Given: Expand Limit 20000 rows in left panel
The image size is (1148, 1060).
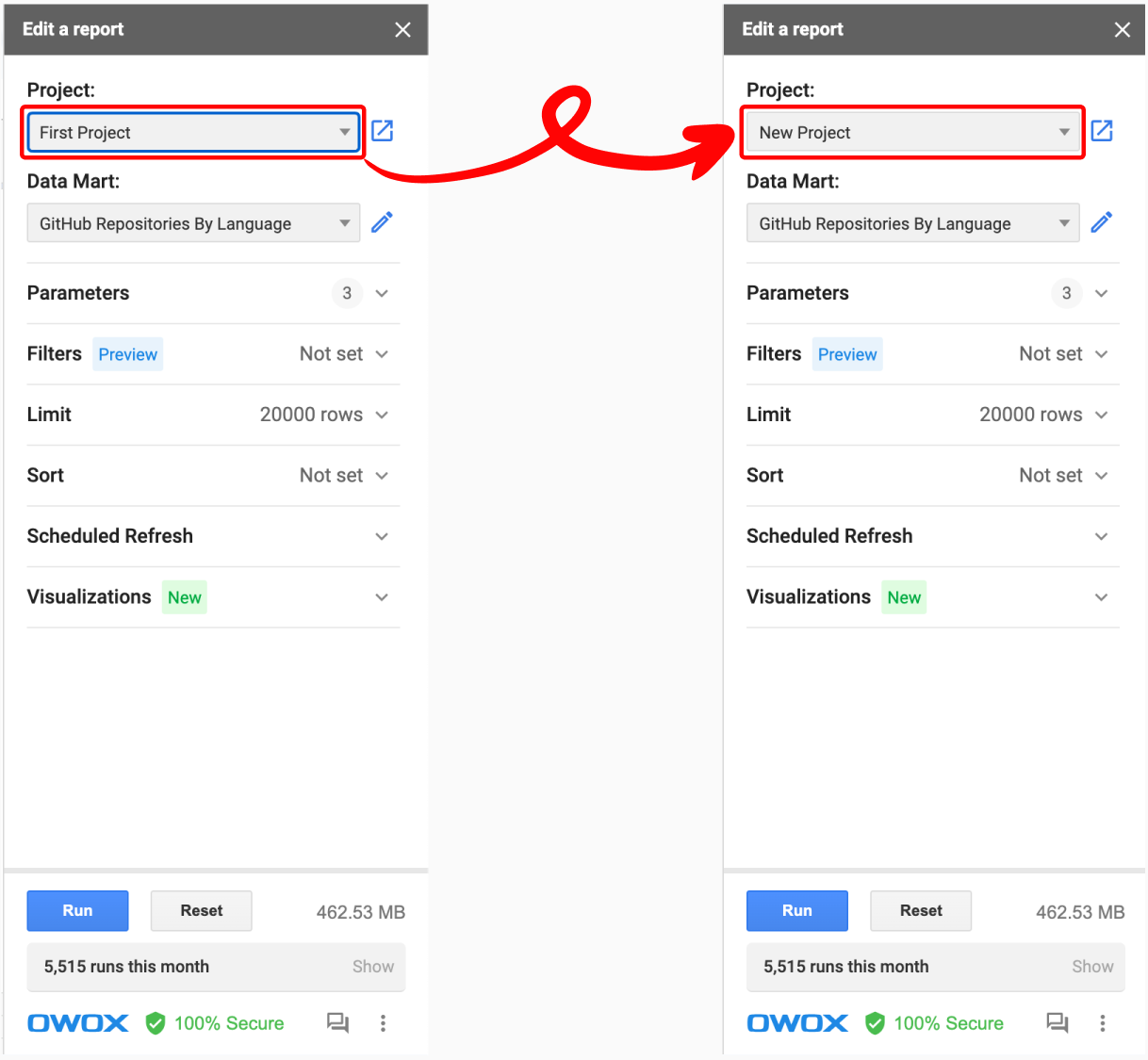Looking at the screenshot, I should (x=213, y=415).
